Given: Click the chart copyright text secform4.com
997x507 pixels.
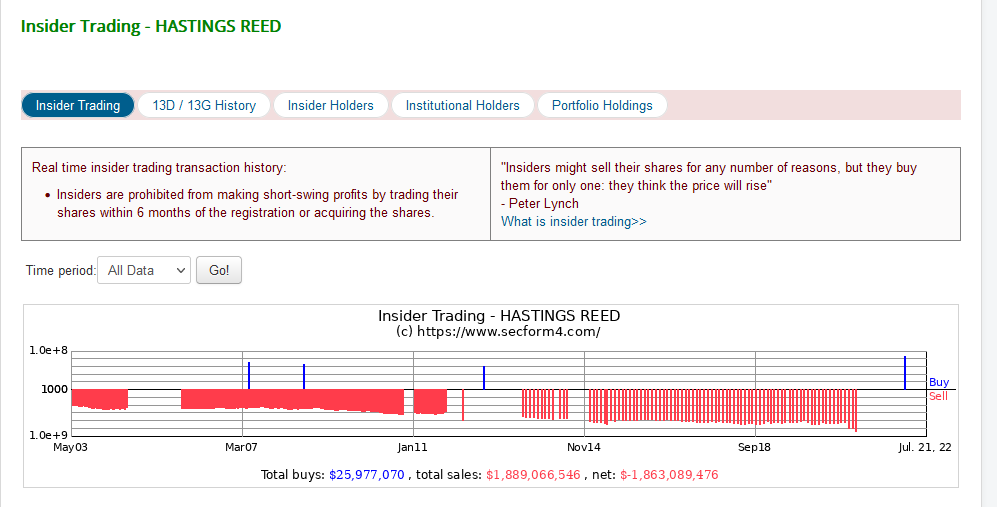Looking at the screenshot, I should pos(498,331).
